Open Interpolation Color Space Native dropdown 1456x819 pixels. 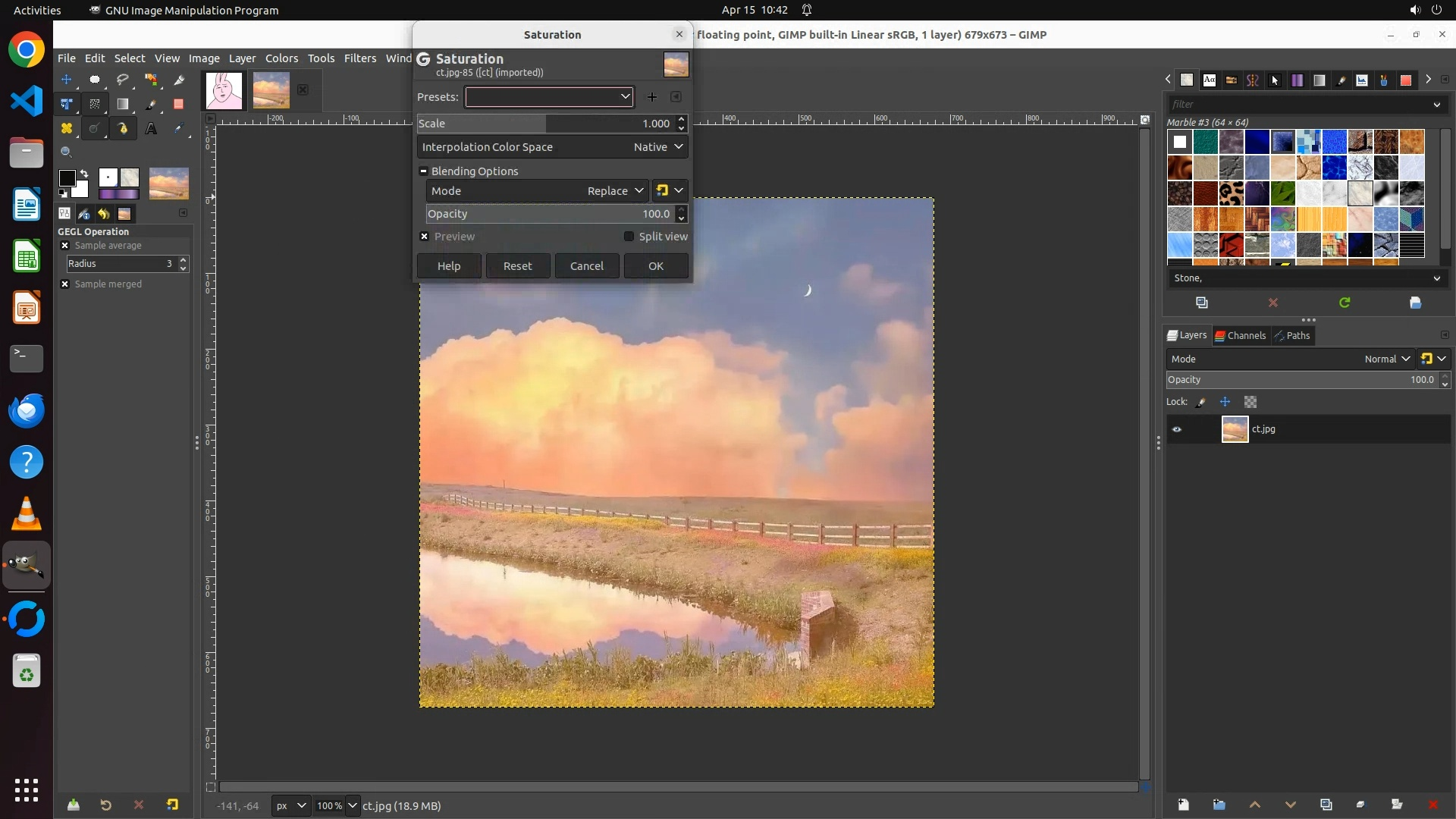click(x=658, y=147)
